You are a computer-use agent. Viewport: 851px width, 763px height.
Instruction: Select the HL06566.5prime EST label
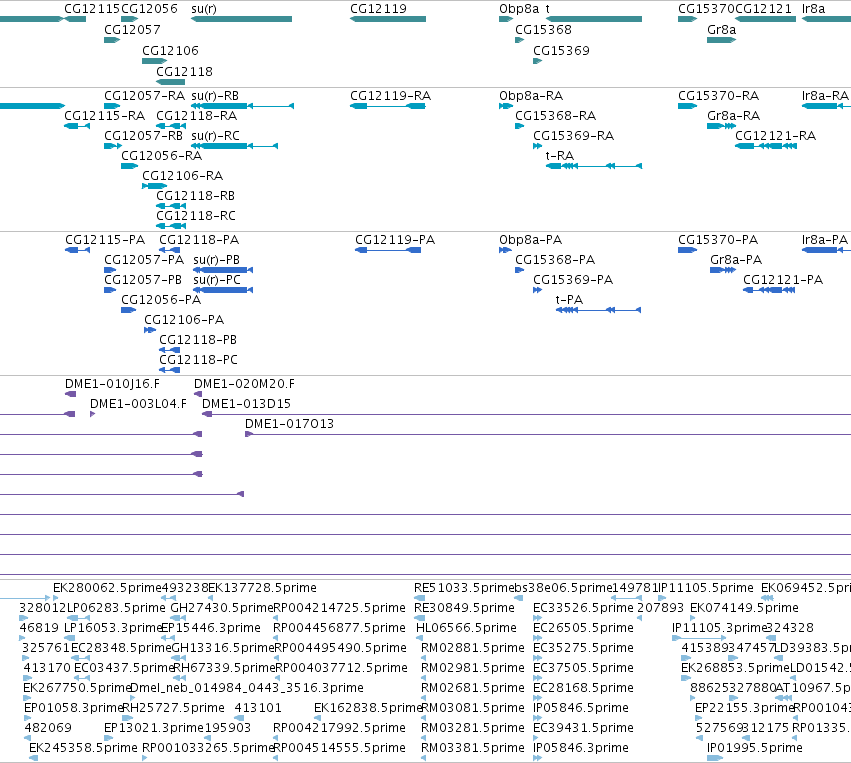(466, 628)
